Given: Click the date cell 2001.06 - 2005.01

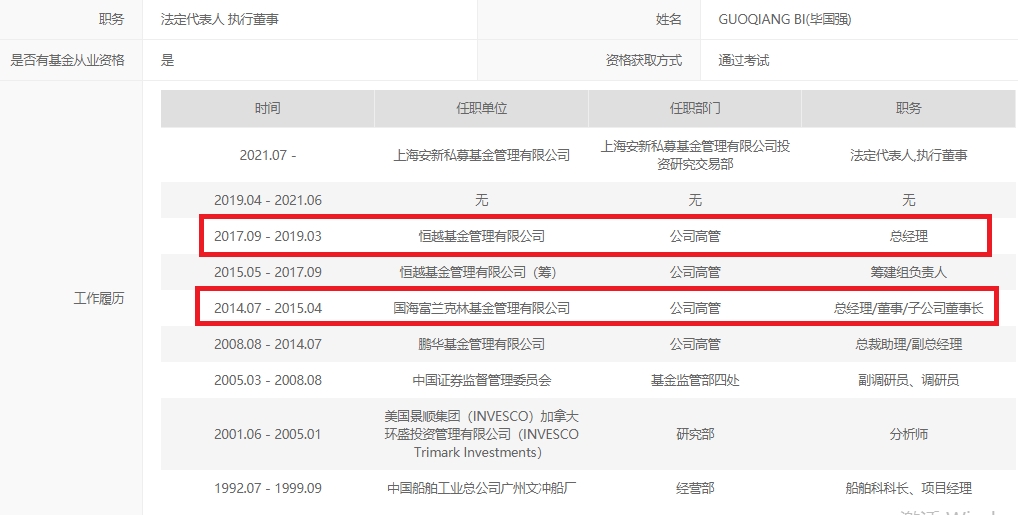Looking at the screenshot, I should coord(267,434).
